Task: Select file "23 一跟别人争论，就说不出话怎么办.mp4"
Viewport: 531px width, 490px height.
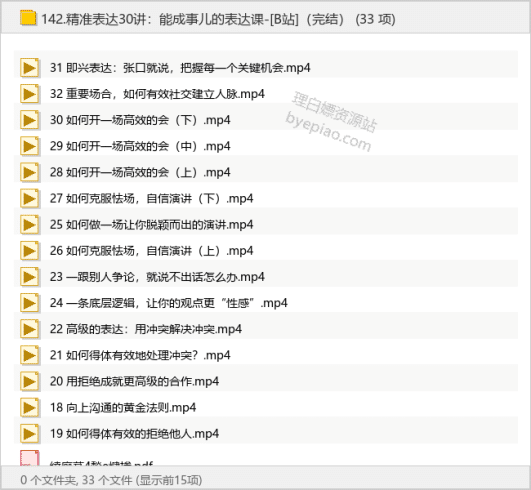Action: (x=157, y=277)
